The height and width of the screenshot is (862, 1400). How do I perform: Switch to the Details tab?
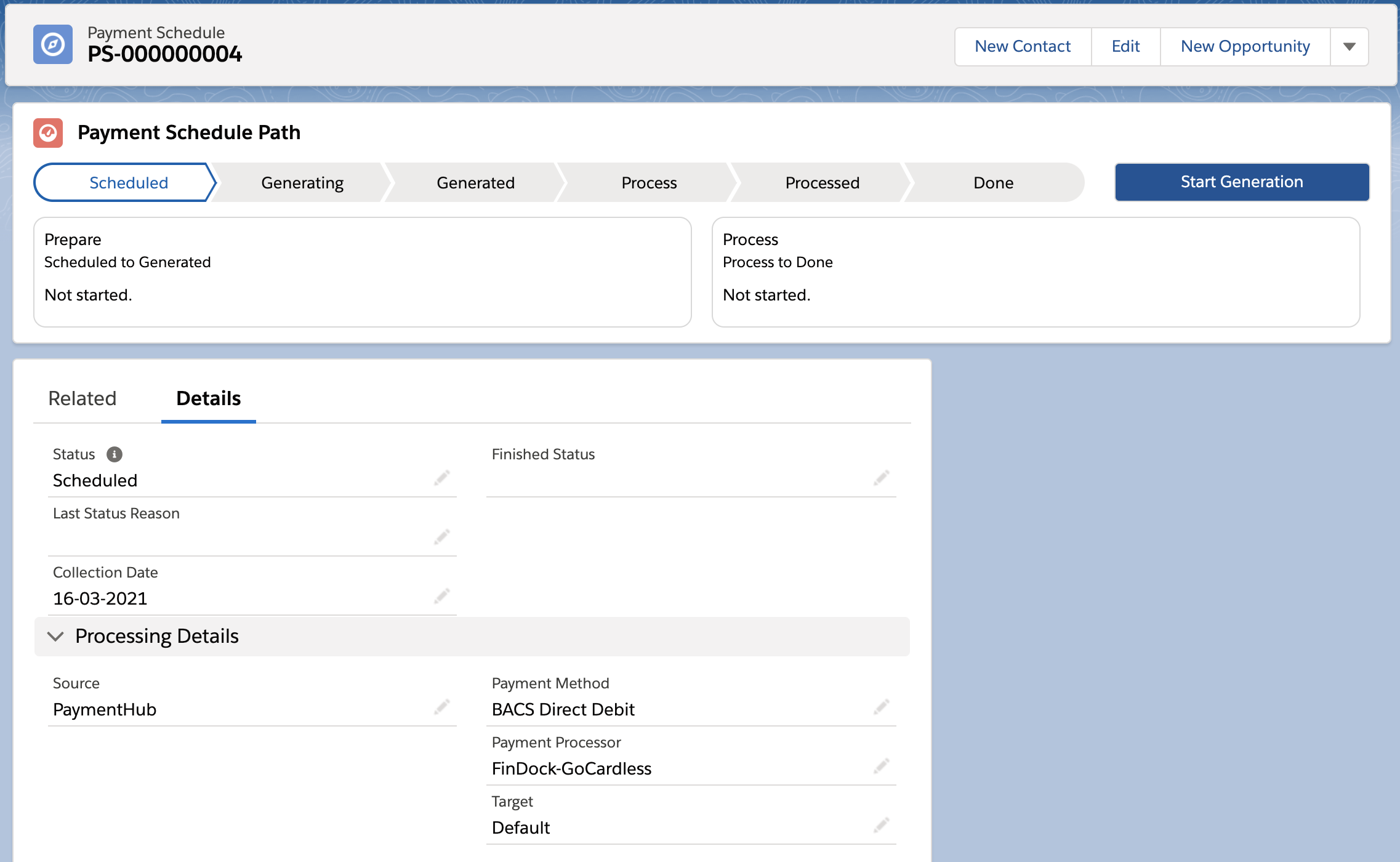[208, 399]
